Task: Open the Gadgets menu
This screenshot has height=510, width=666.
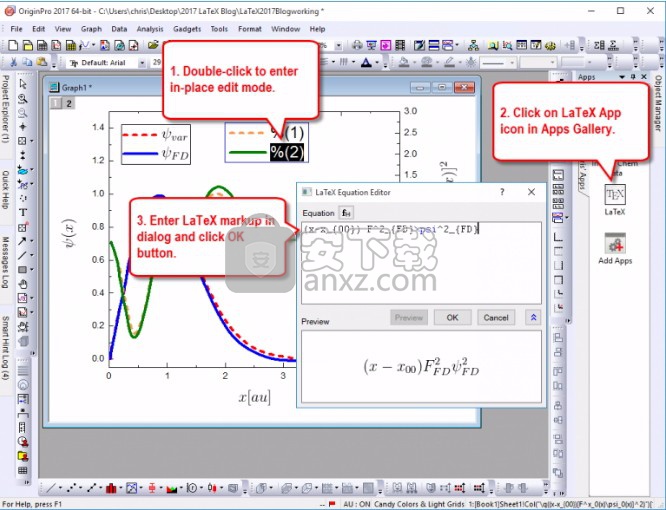Action: pyautogui.click(x=187, y=29)
